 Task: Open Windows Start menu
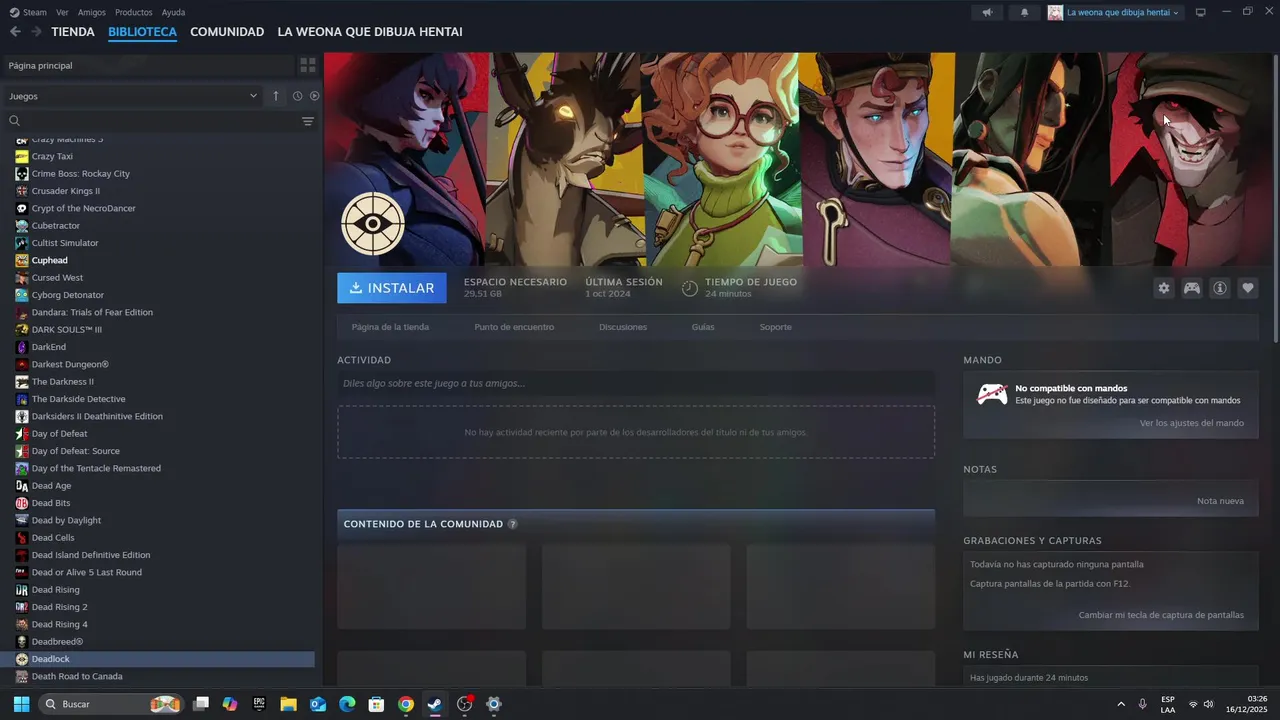click(x=21, y=704)
